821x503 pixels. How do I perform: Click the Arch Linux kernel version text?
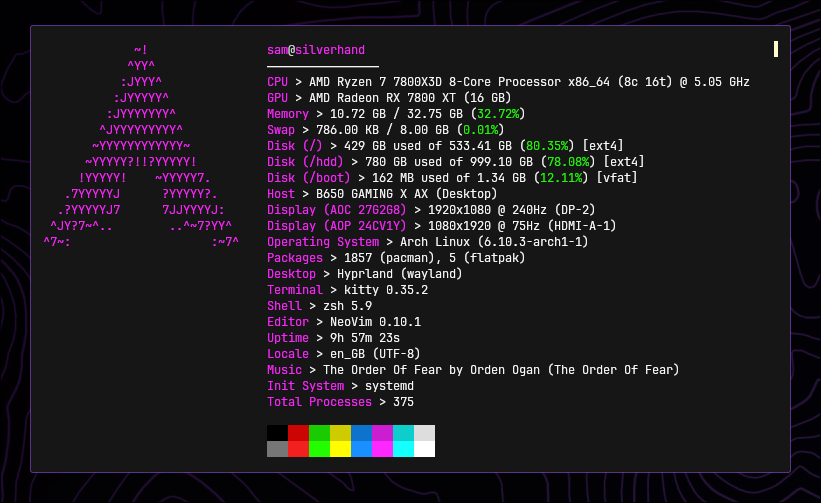(x=494, y=242)
